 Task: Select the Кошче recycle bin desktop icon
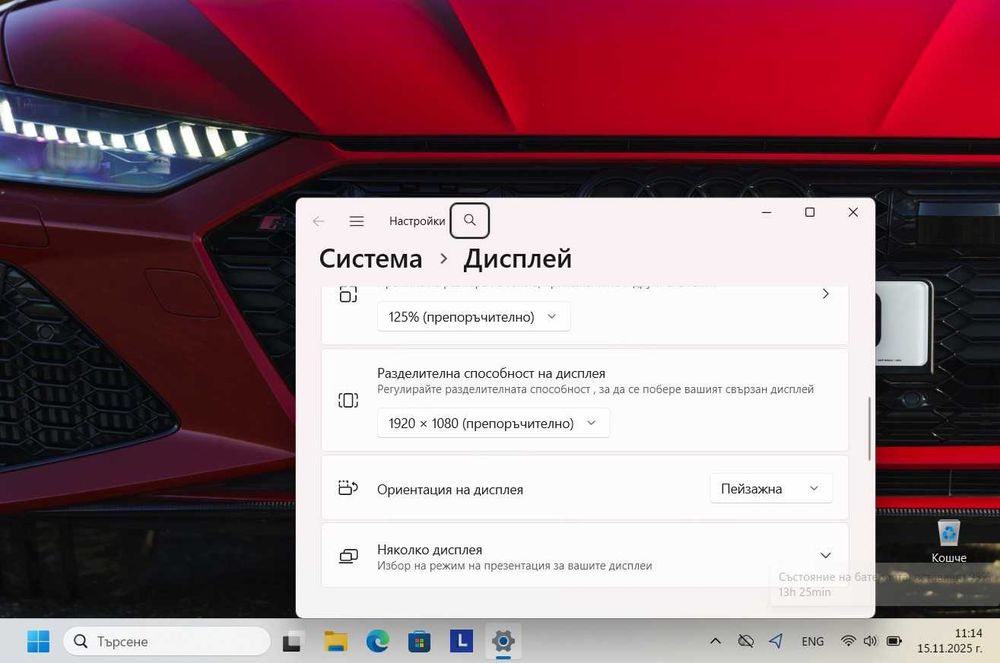949,541
